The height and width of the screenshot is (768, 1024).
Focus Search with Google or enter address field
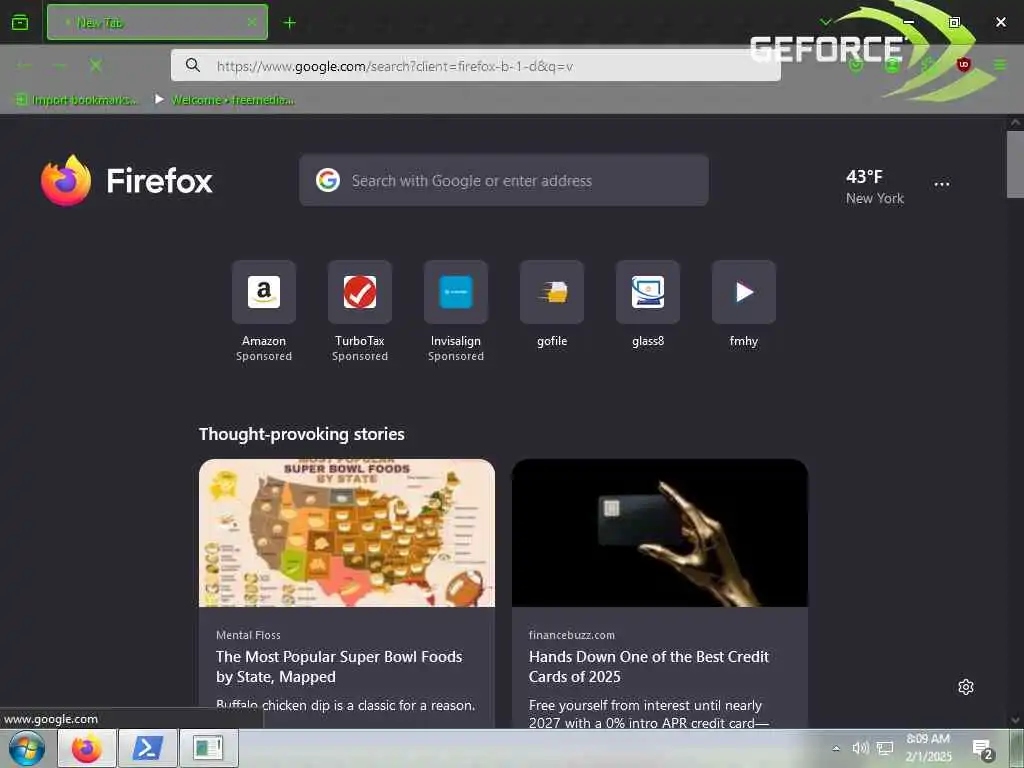(x=504, y=180)
